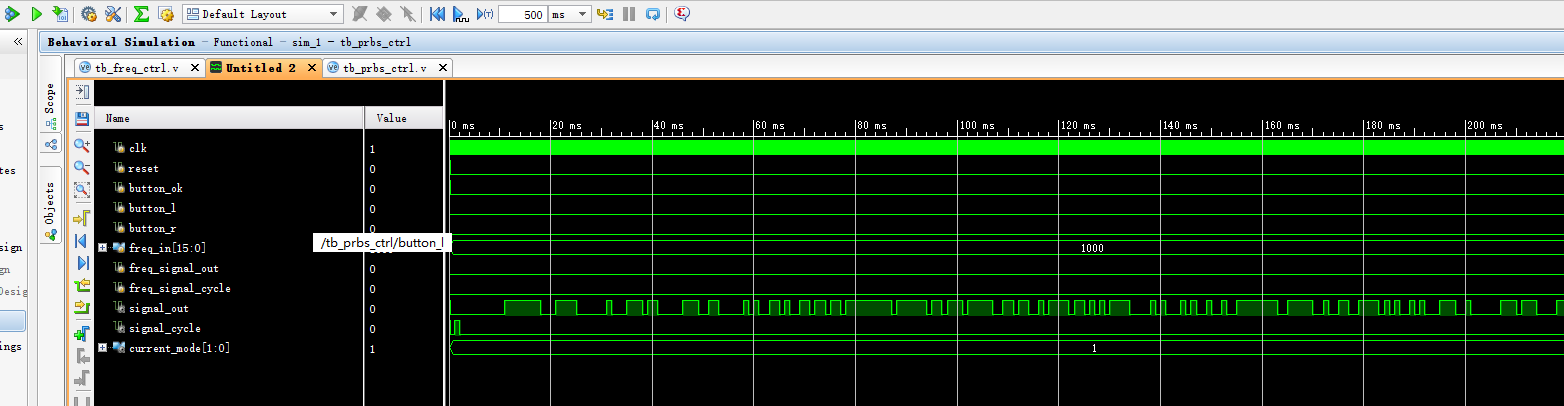Click the Zoom Fit icon
Image resolution: width=1564 pixels, height=406 pixels.
click(82, 189)
